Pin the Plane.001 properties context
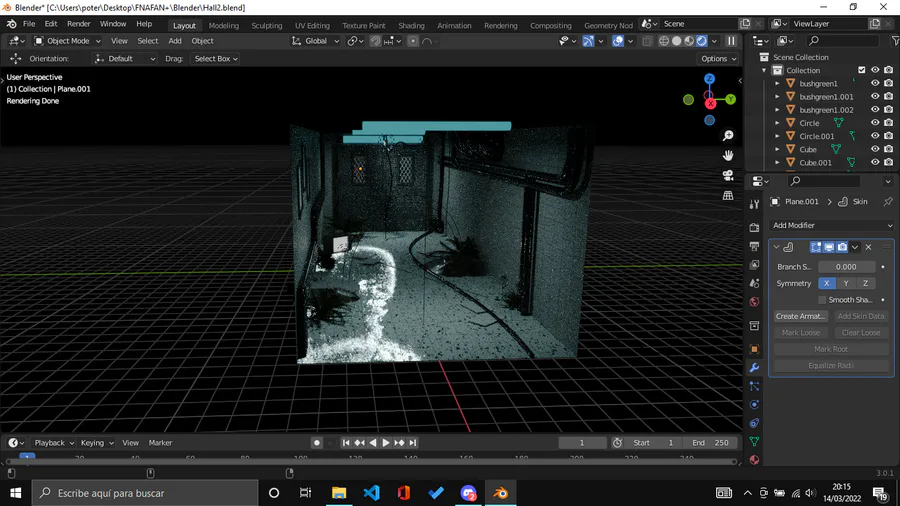Image resolution: width=900 pixels, height=506 pixels. (x=887, y=201)
